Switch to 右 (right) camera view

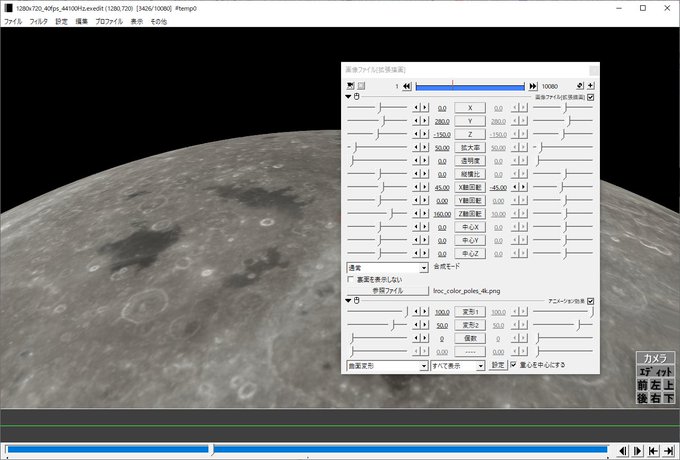655,398
